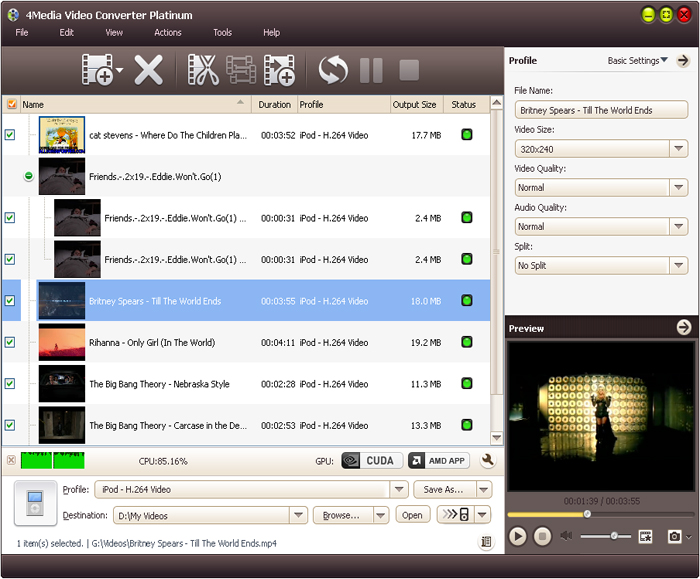700x579 pixels.
Task: Click the Merge film strips icon
Action: (241, 70)
